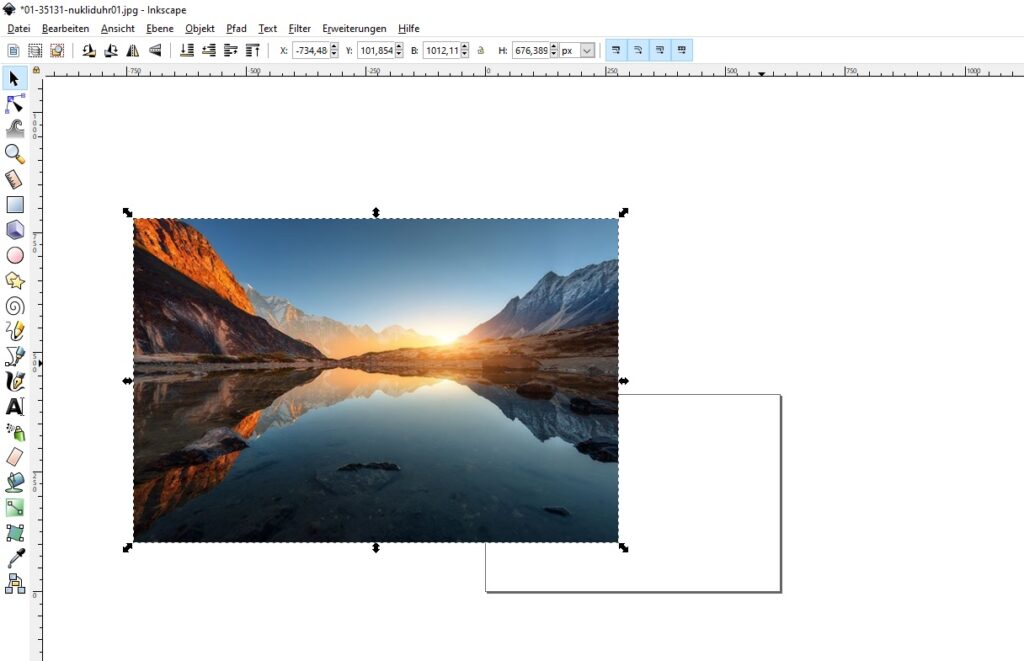Click Deselect toolbar icon
Screen dimensions: 1024x661
[x=57, y=50]
